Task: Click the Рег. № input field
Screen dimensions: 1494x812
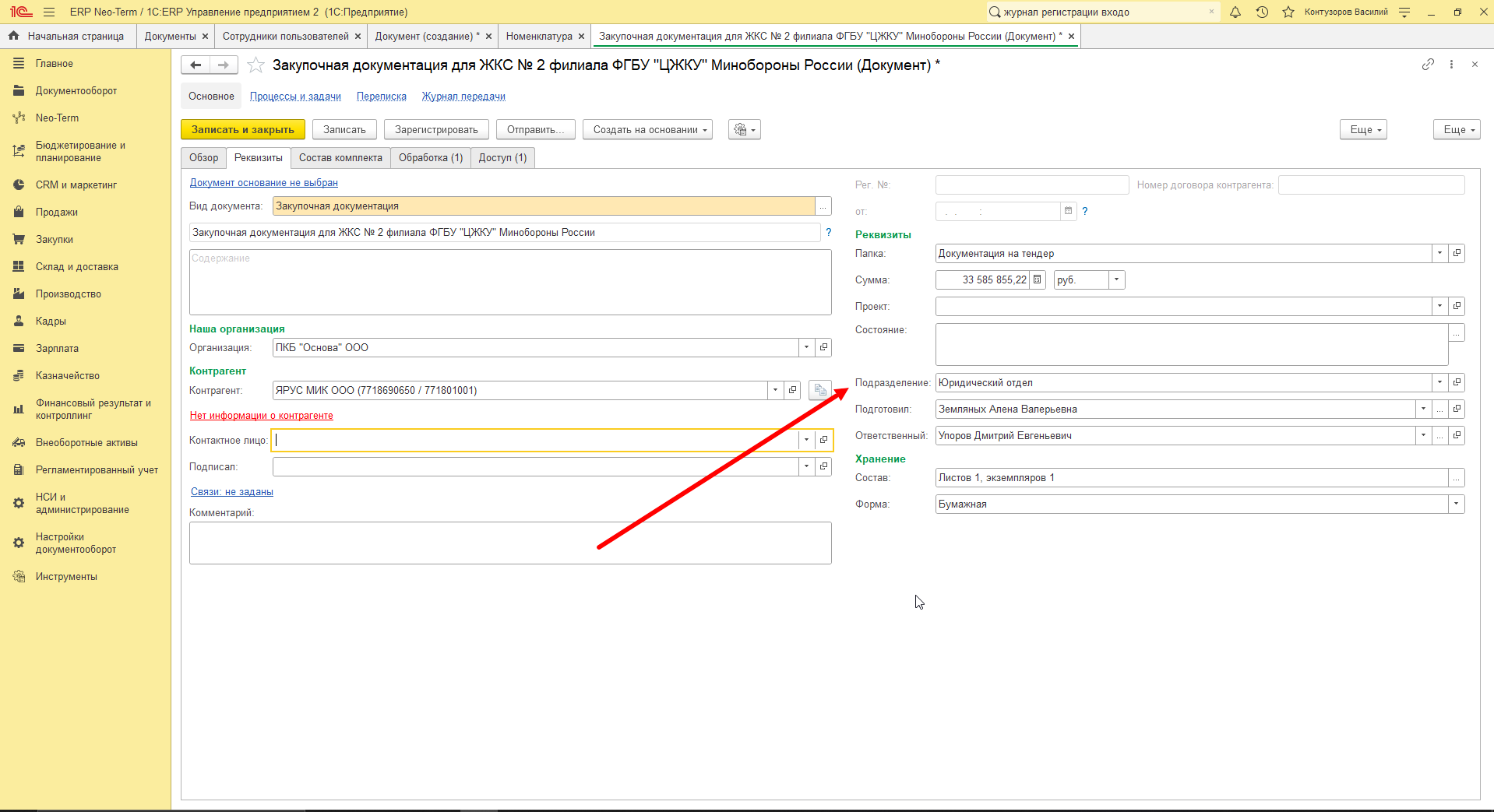Action: coord(1032,185)
